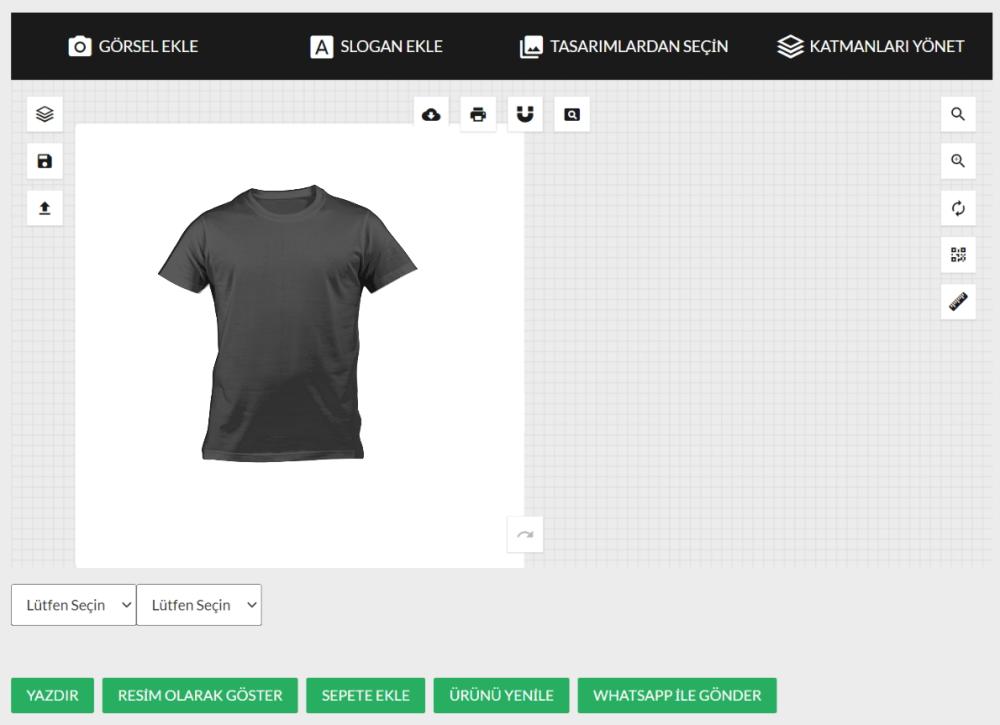Click WHATSAPP İLE GÖNDER button
The width and height of the screenshot is (1000, 725).
coord(677,695)
